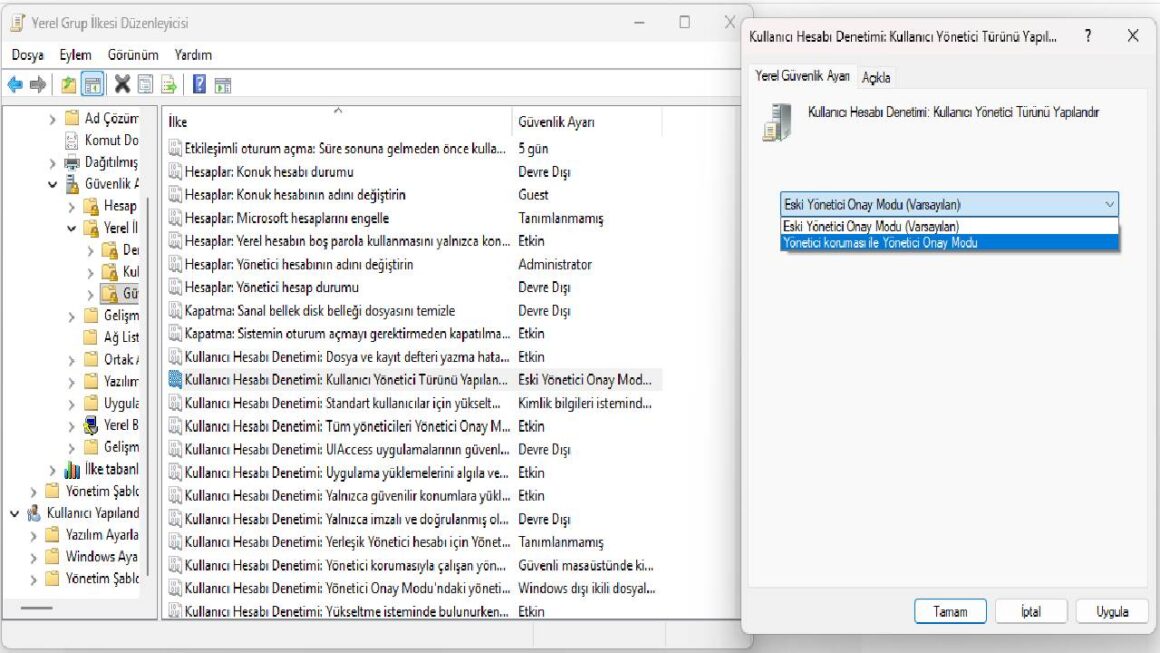1160x653 pixels.
Task: Click the 'Ağ List' folder icon in tree
Action: tap(91, 337)
